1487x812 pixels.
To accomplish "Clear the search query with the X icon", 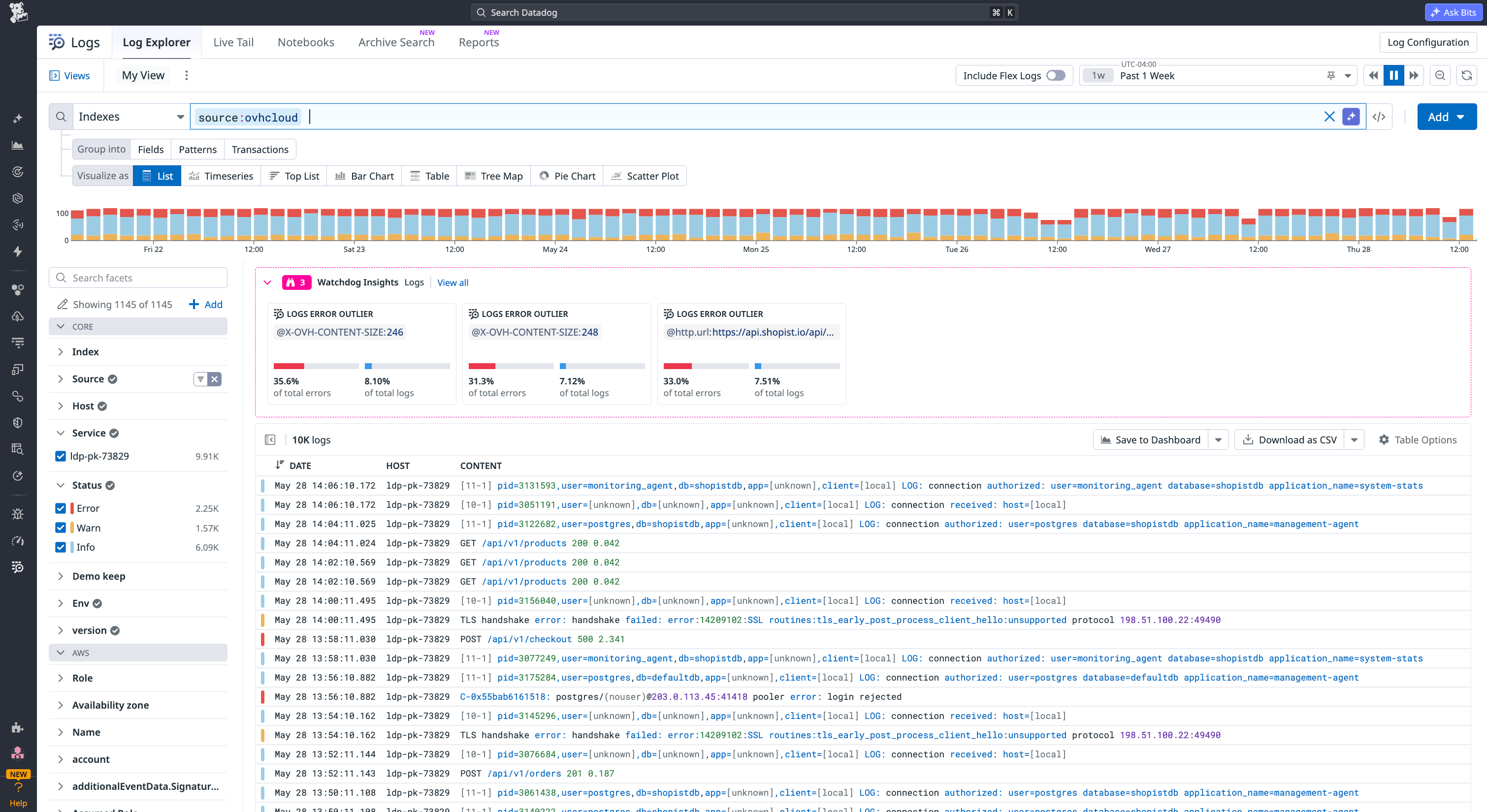I will 1329,117.
